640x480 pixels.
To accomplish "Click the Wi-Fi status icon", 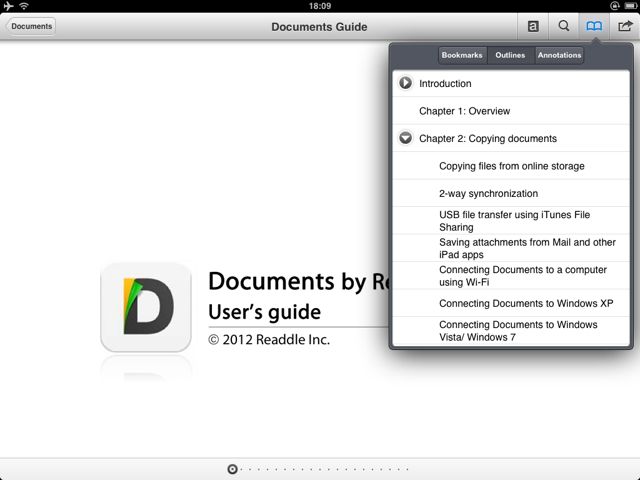I will pyautogui.click(x=24, y=6).
